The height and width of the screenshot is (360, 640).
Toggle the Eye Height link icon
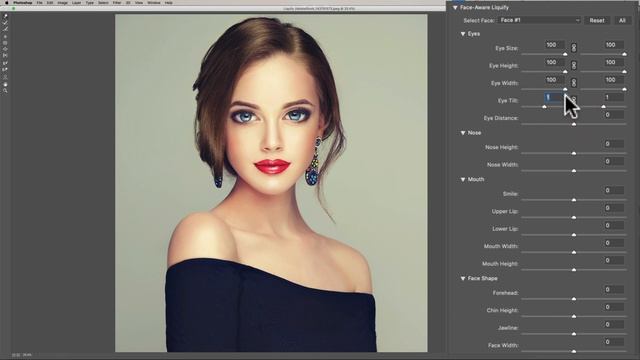573,65
